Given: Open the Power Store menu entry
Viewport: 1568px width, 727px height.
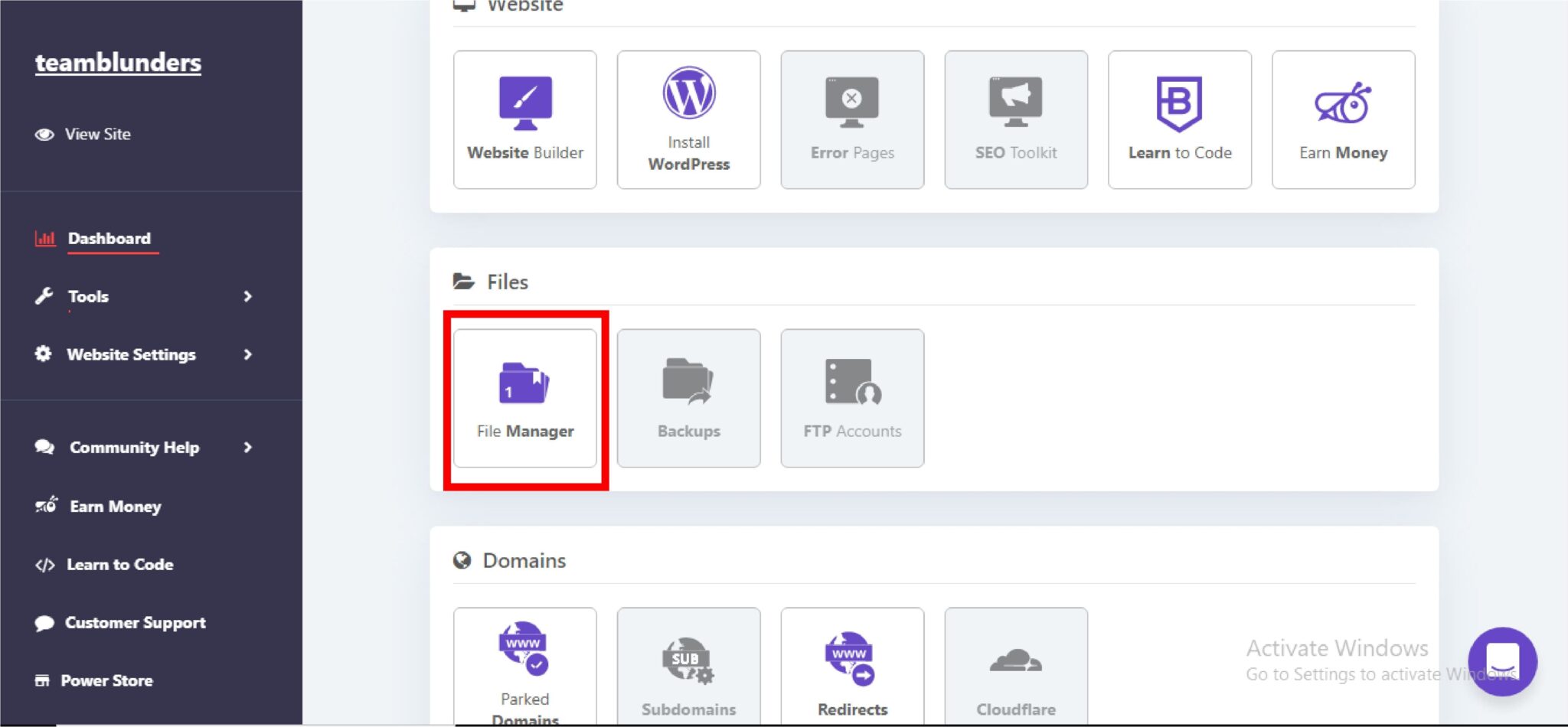Looking at the screenshot, I should [107, 680].
